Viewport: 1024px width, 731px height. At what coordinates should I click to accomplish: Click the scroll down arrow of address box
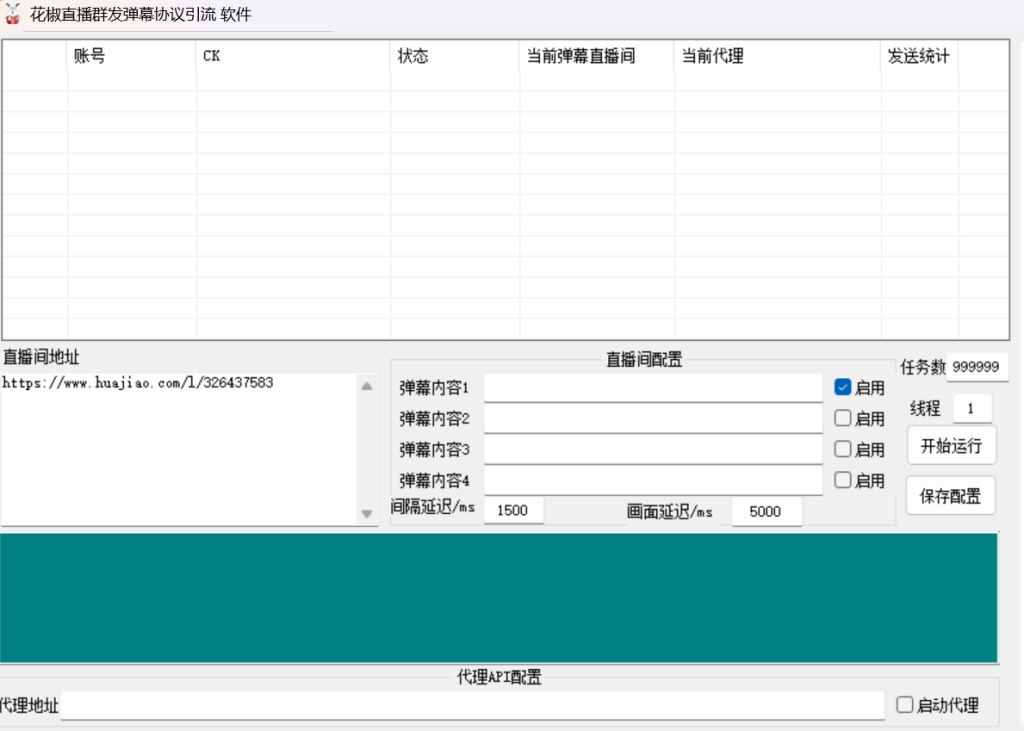click(x=367, y=513)
